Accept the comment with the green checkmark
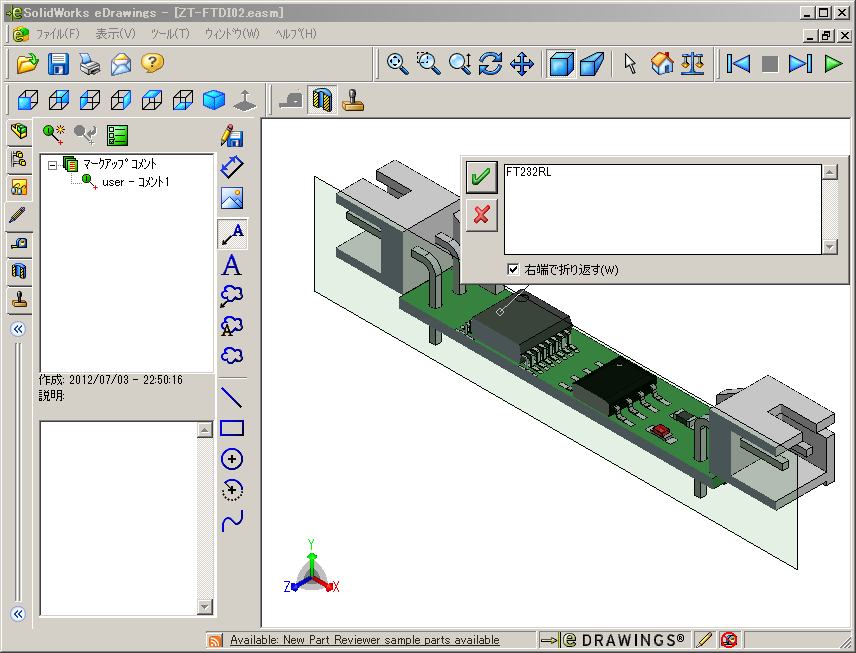This screenshot has height=653, width=856. [481, 177]
